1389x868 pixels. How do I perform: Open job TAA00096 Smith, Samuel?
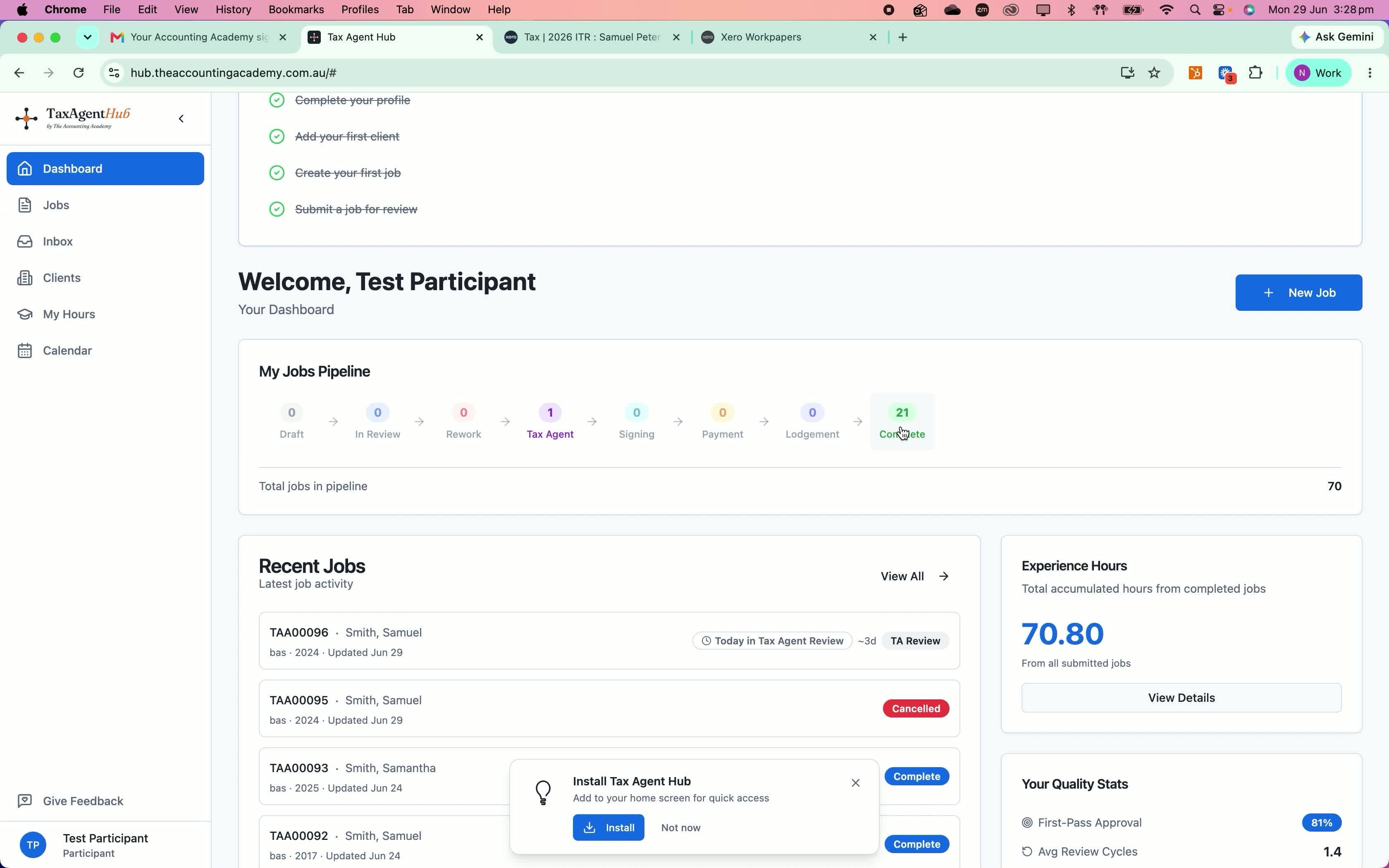click(x=609, y=641)
